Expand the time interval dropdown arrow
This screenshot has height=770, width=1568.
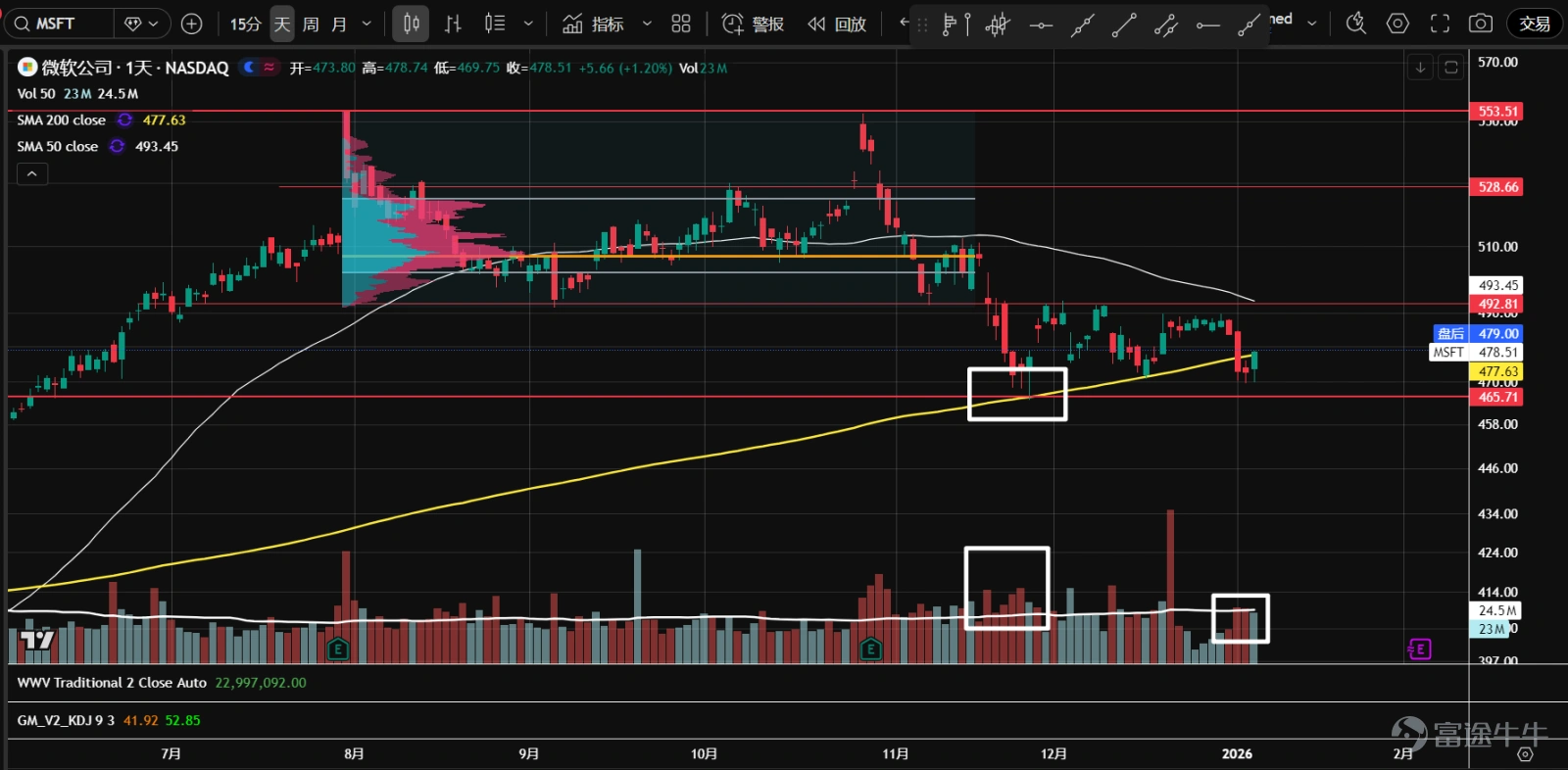[367, 24]
